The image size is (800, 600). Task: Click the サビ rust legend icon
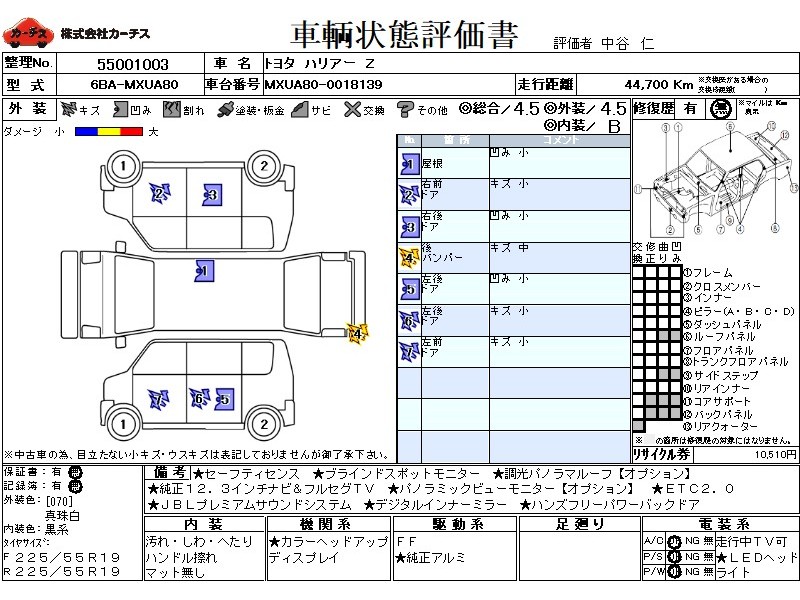(299, 109)
